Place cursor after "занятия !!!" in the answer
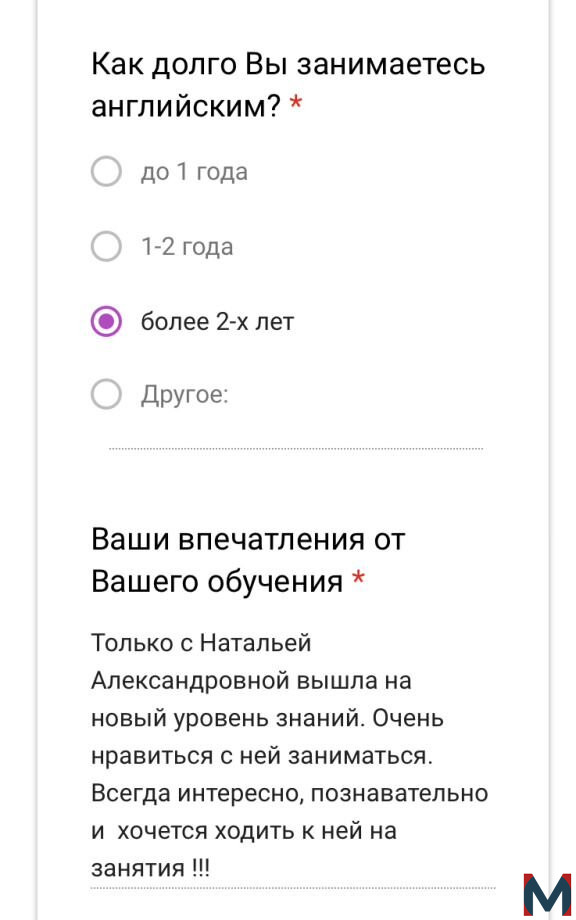The width and height of the screenshot is (576, 920). tap(211, 868)
